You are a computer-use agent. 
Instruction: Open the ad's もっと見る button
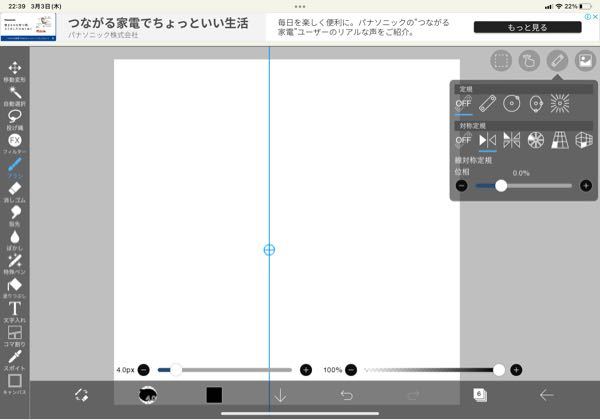527,27
